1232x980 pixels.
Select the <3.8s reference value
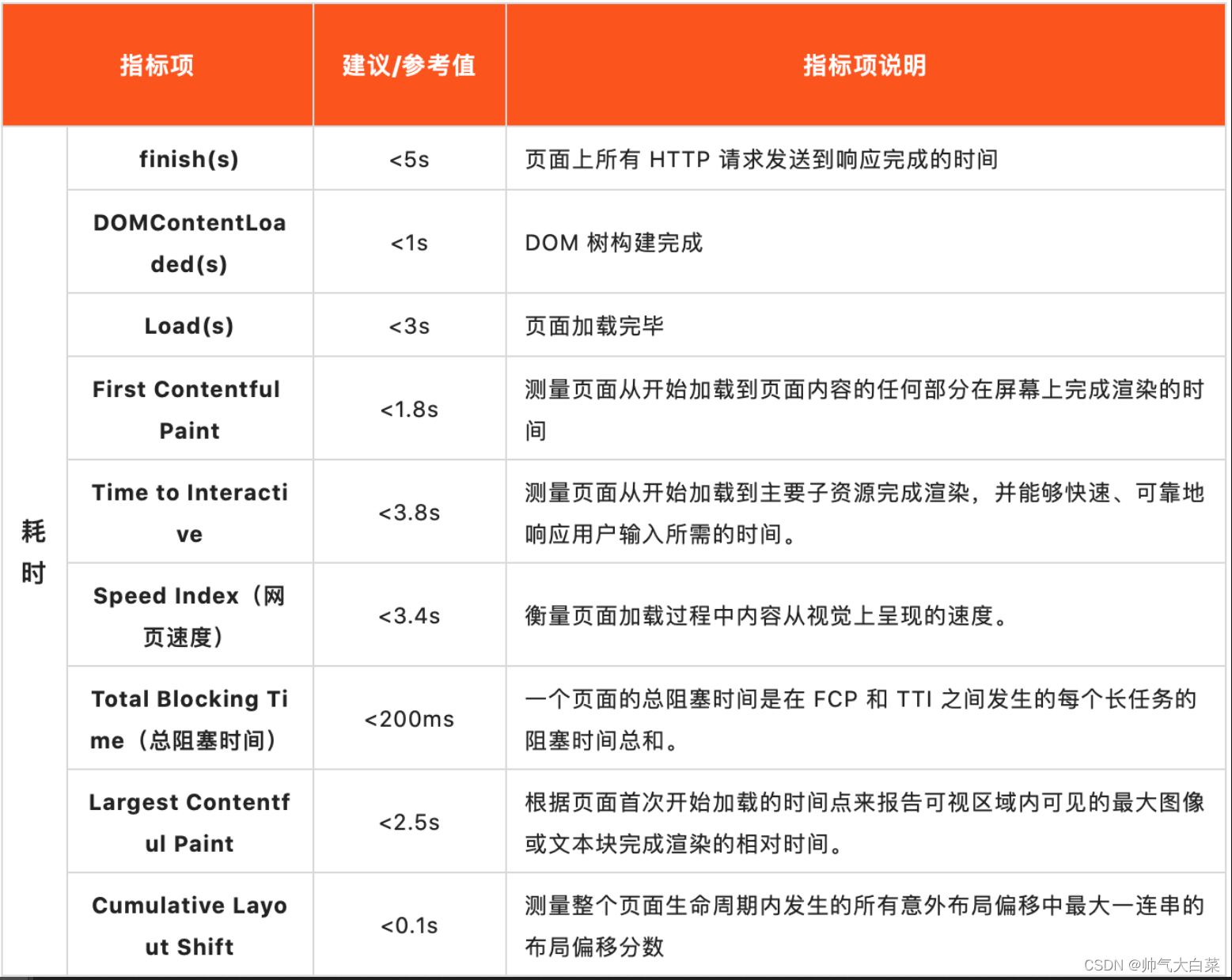[409, 513]
